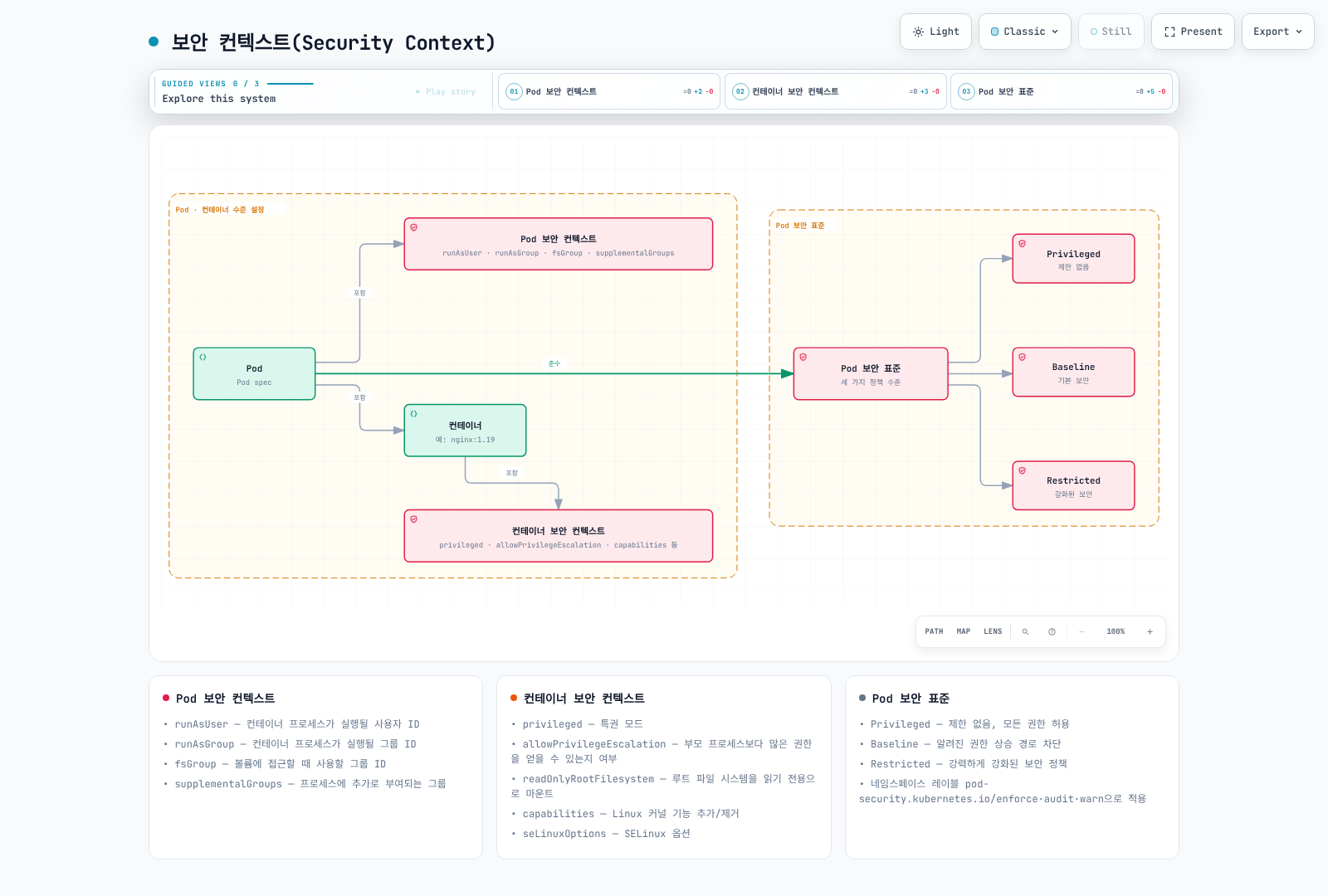Click the 'Pod 보안 표준' card heading

click(x=911, y=699)
